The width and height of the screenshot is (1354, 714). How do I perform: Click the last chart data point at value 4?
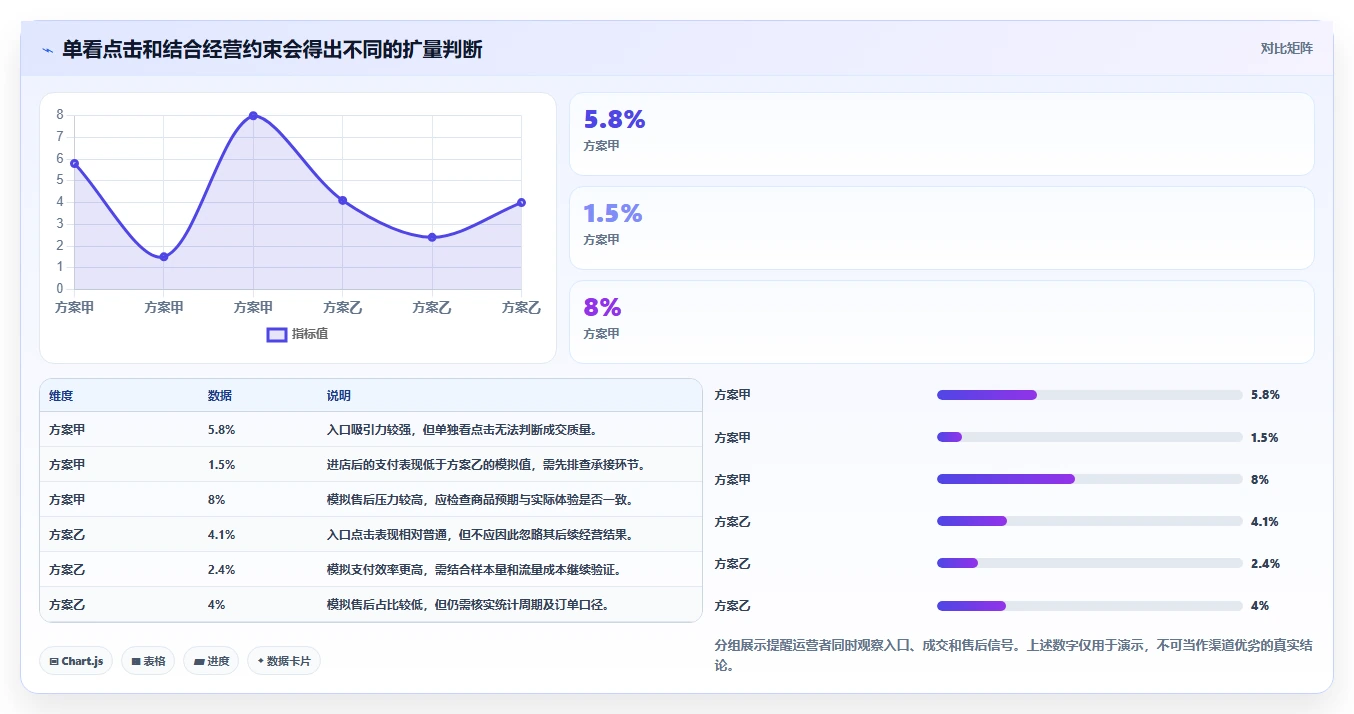tap(521, 202)
